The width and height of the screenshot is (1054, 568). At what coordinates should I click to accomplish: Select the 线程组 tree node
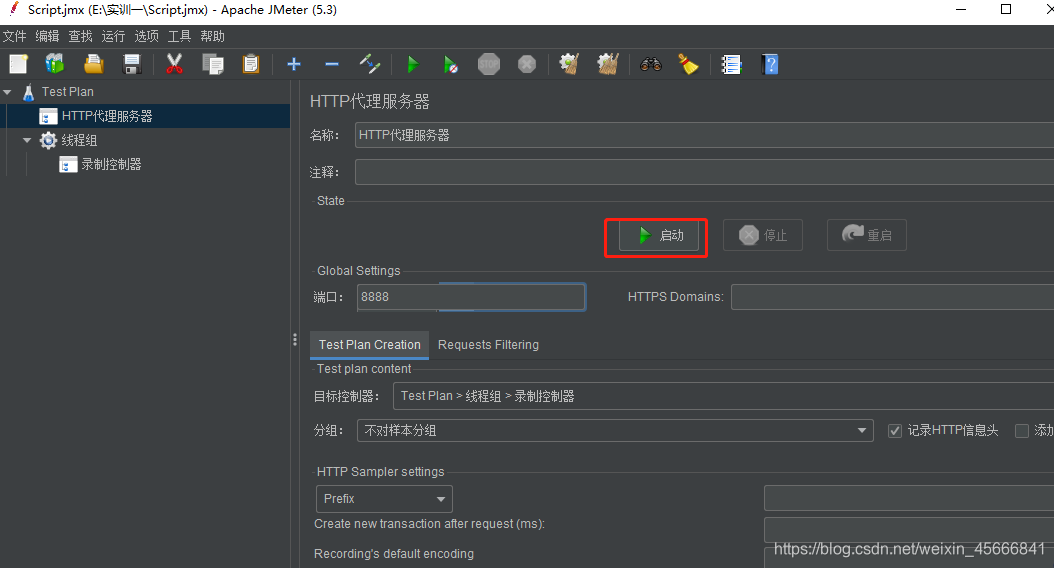coord(79,140)
